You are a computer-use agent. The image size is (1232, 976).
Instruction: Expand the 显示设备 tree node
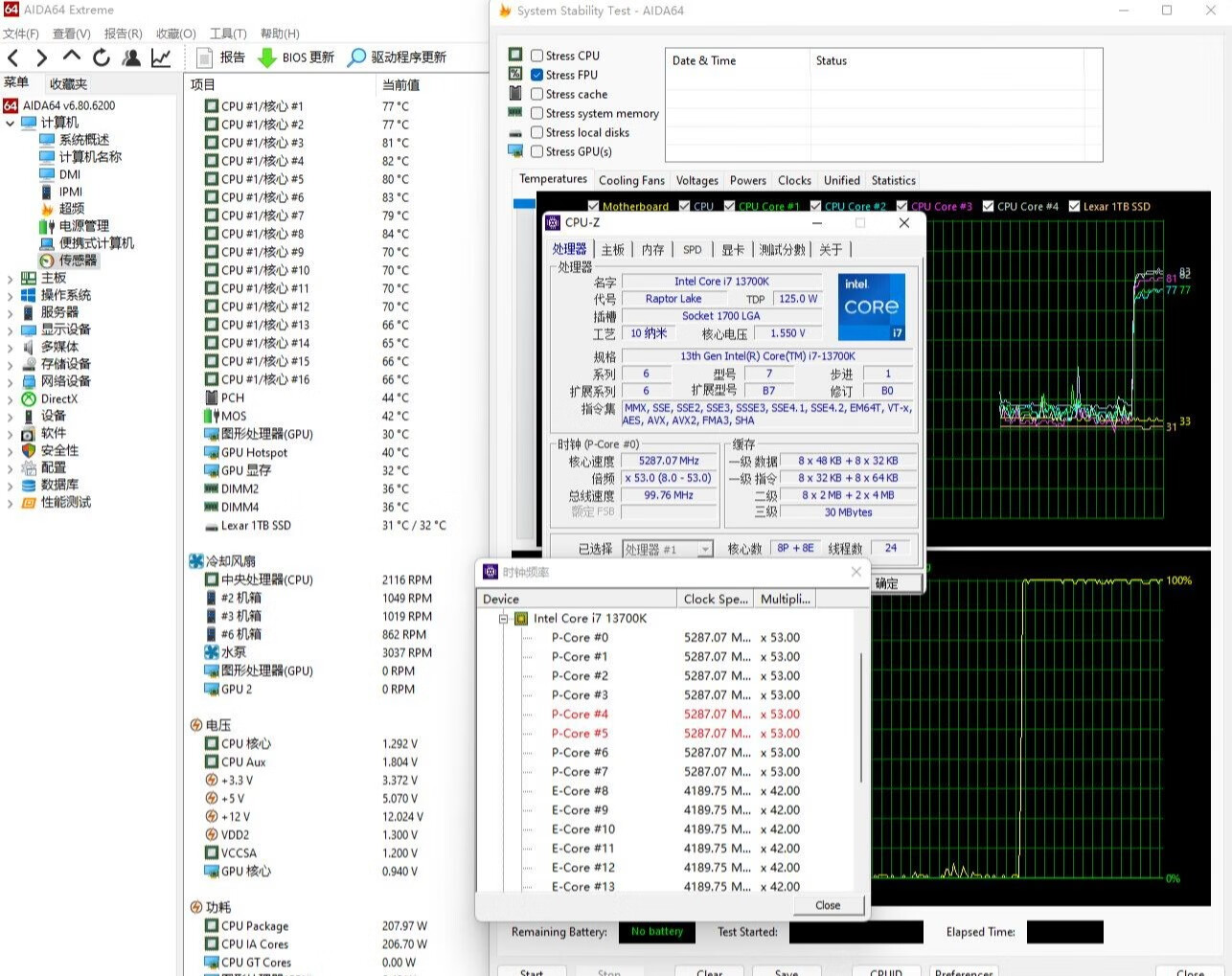[10, 330]
